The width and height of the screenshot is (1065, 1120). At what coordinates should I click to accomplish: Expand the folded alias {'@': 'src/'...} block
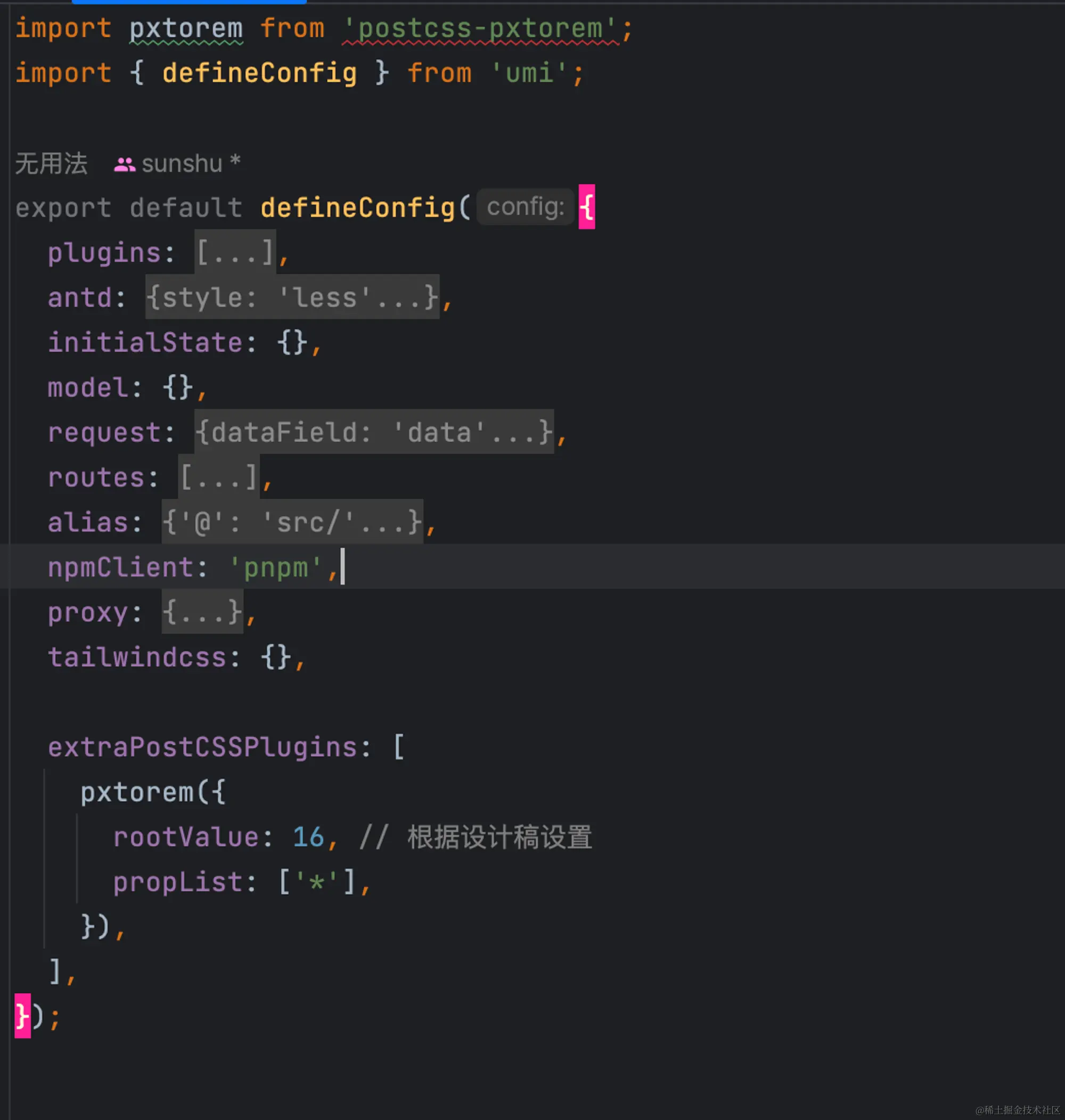coord(292,522)
